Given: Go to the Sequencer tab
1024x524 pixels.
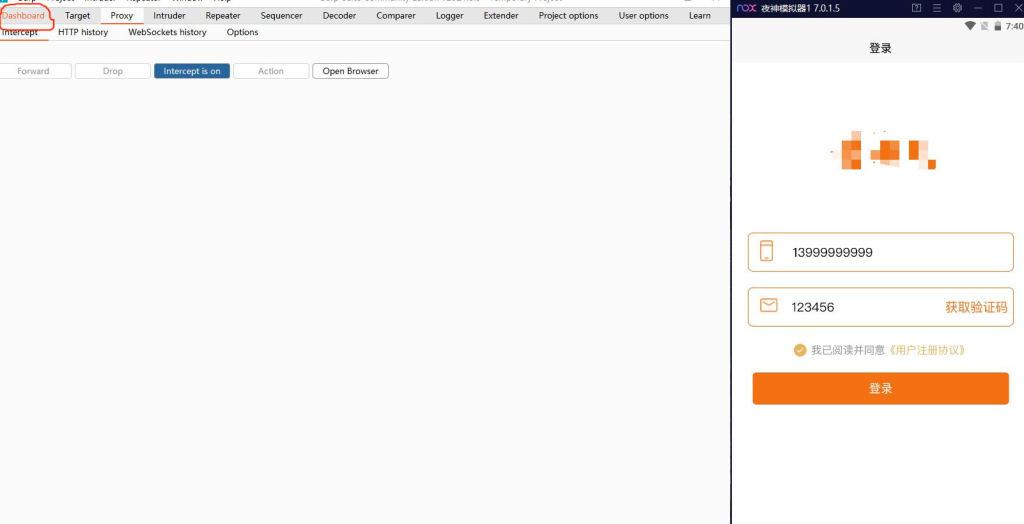Looking at the screenshot, I should [281, 16].
